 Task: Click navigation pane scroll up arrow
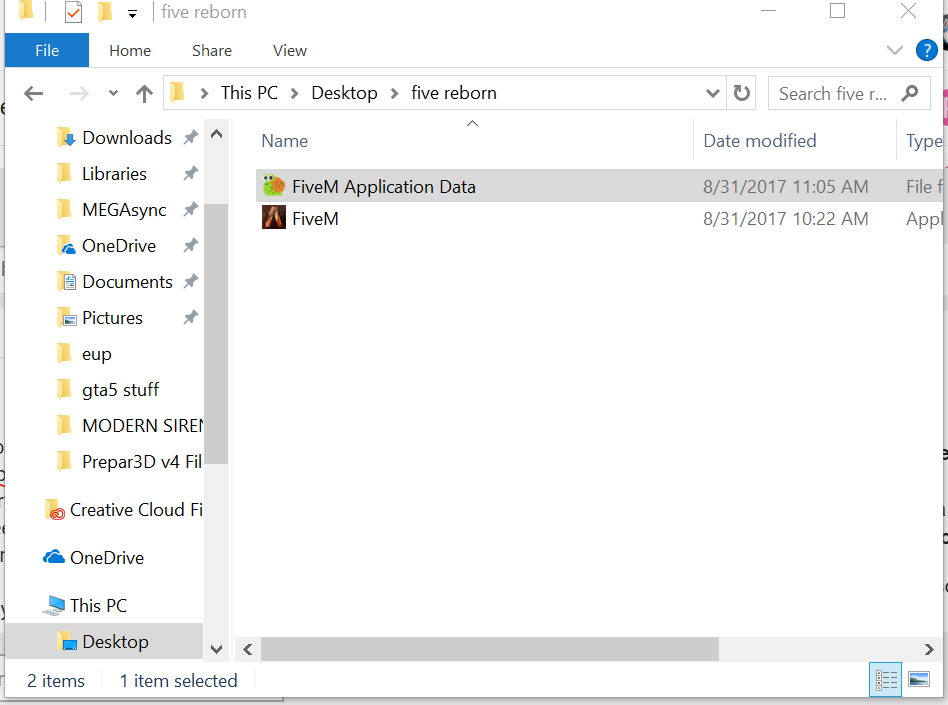[x=216, y=134]
